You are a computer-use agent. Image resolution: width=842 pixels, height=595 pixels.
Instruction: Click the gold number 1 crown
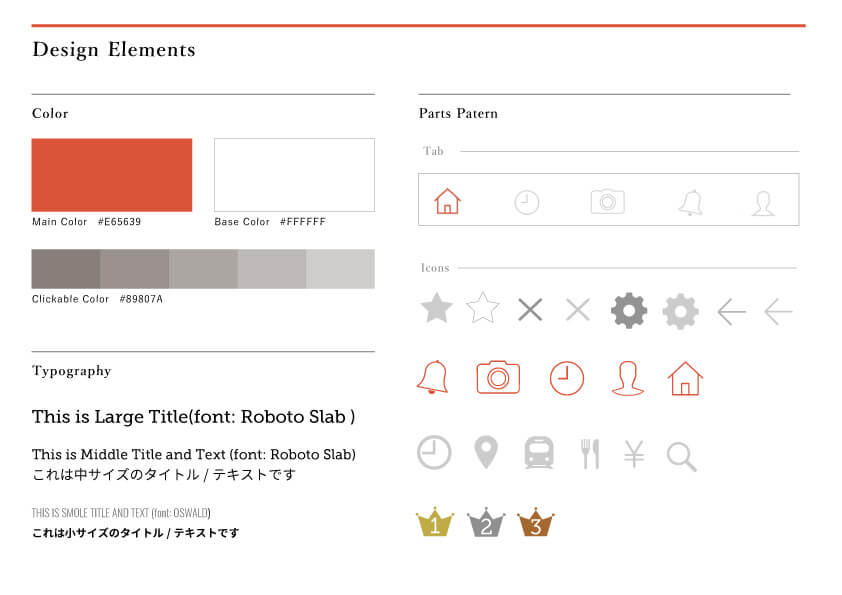pos(435,522)
